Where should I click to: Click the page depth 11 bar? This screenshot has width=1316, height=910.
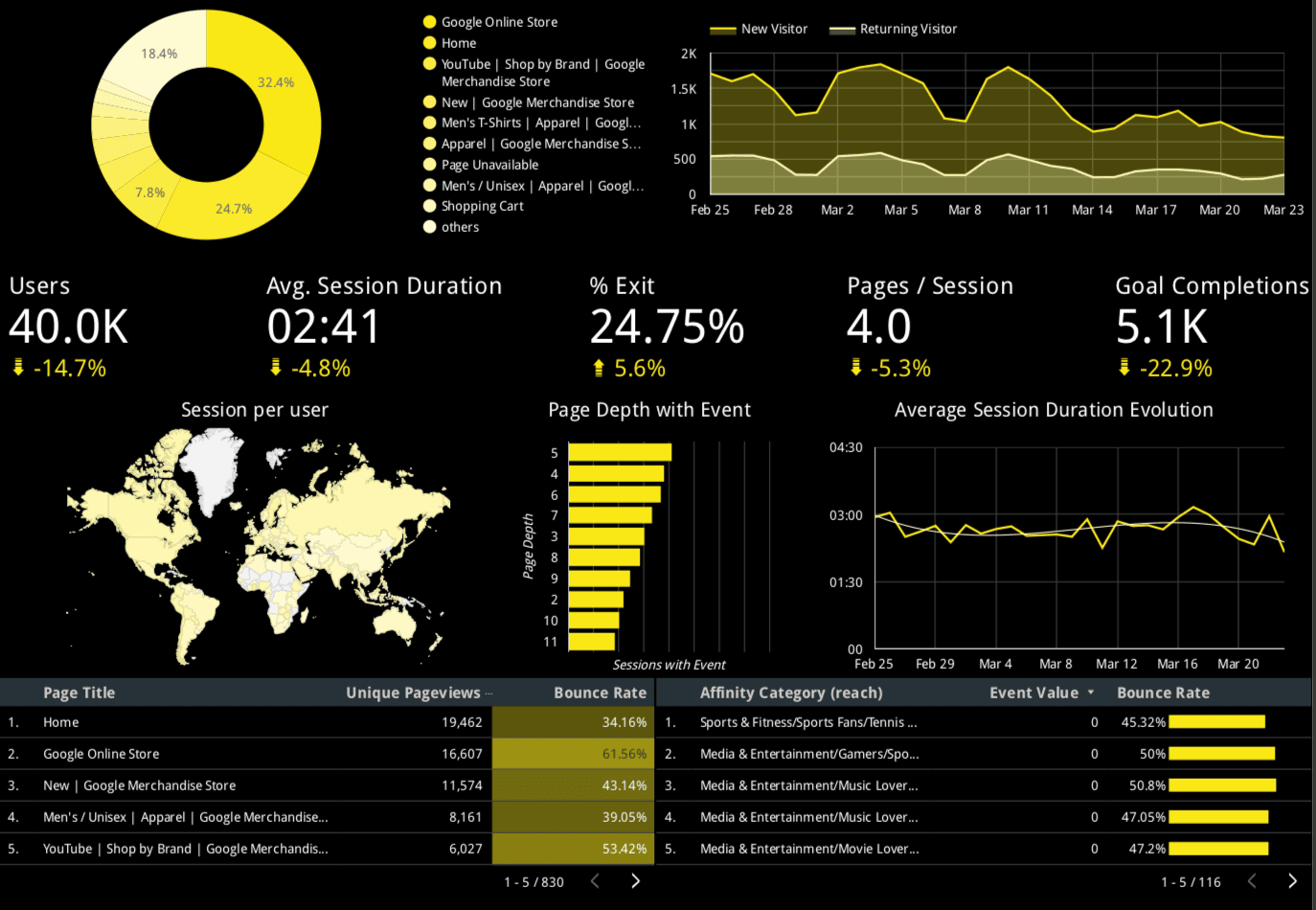pos(591,642)
